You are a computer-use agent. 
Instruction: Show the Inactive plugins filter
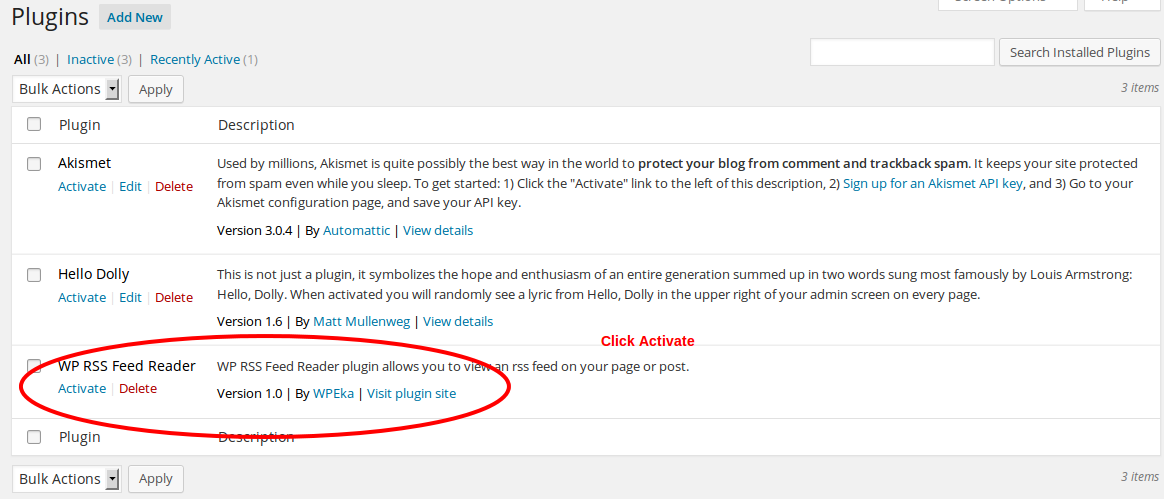(x=90, y=59)
